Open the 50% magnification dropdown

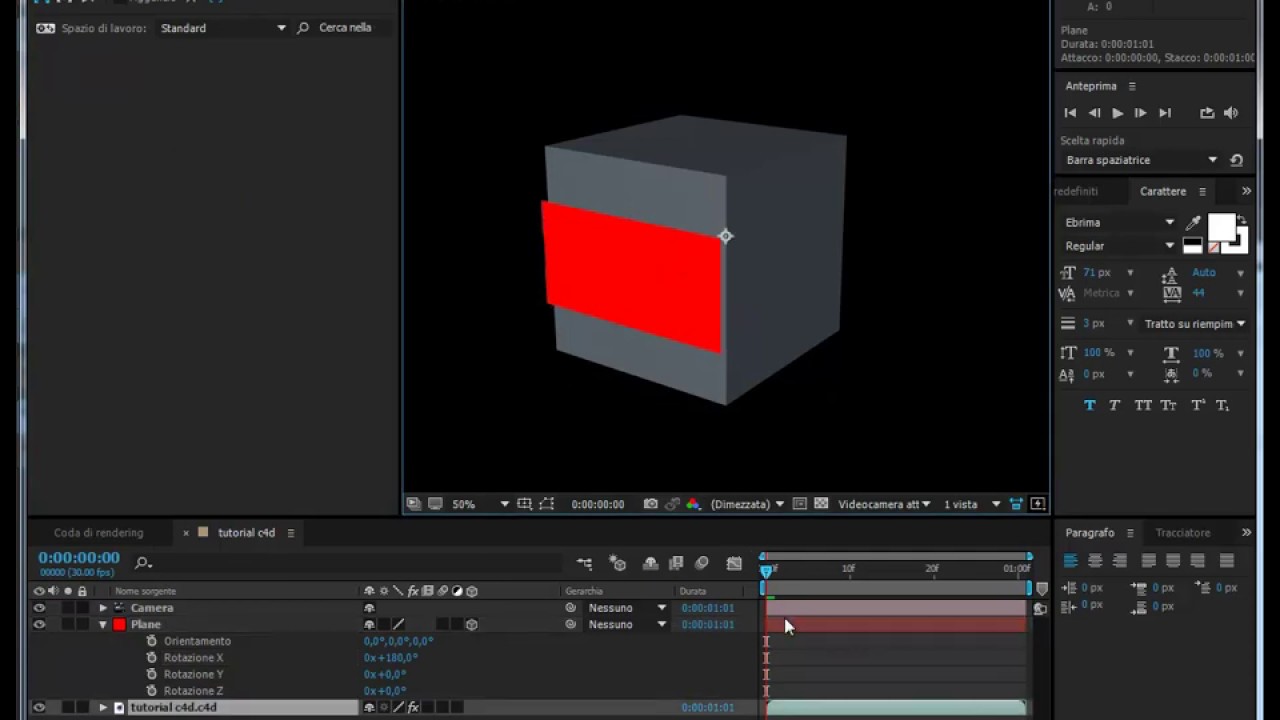480,504
